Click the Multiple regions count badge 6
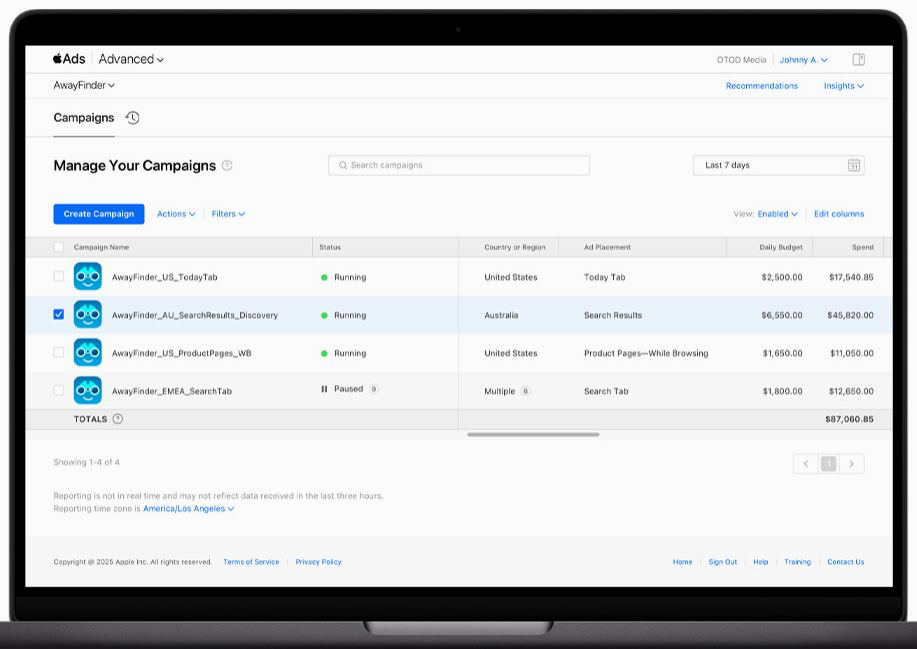 (x=526, y=391)
